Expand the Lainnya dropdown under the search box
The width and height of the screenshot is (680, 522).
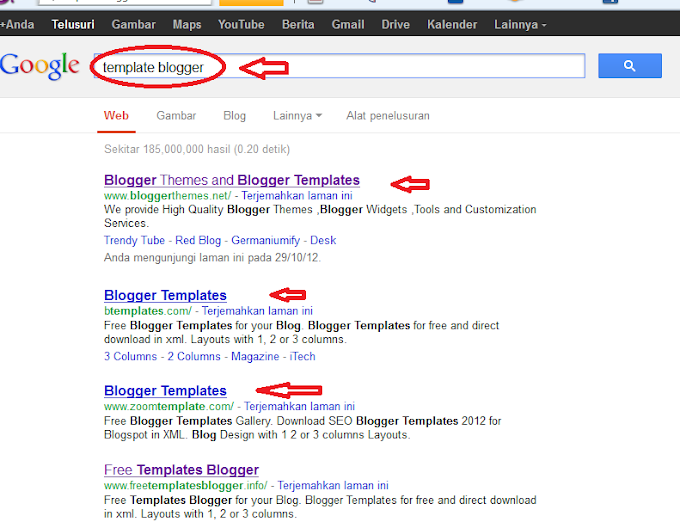(x=297, y=116)
